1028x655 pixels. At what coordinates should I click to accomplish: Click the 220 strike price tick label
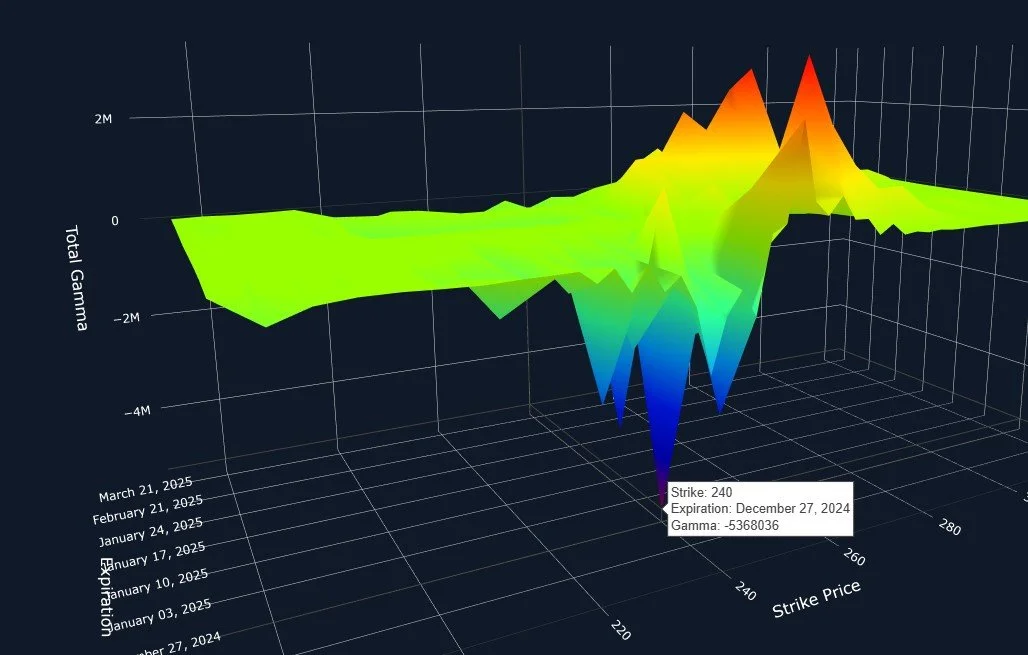pos(621,630)
